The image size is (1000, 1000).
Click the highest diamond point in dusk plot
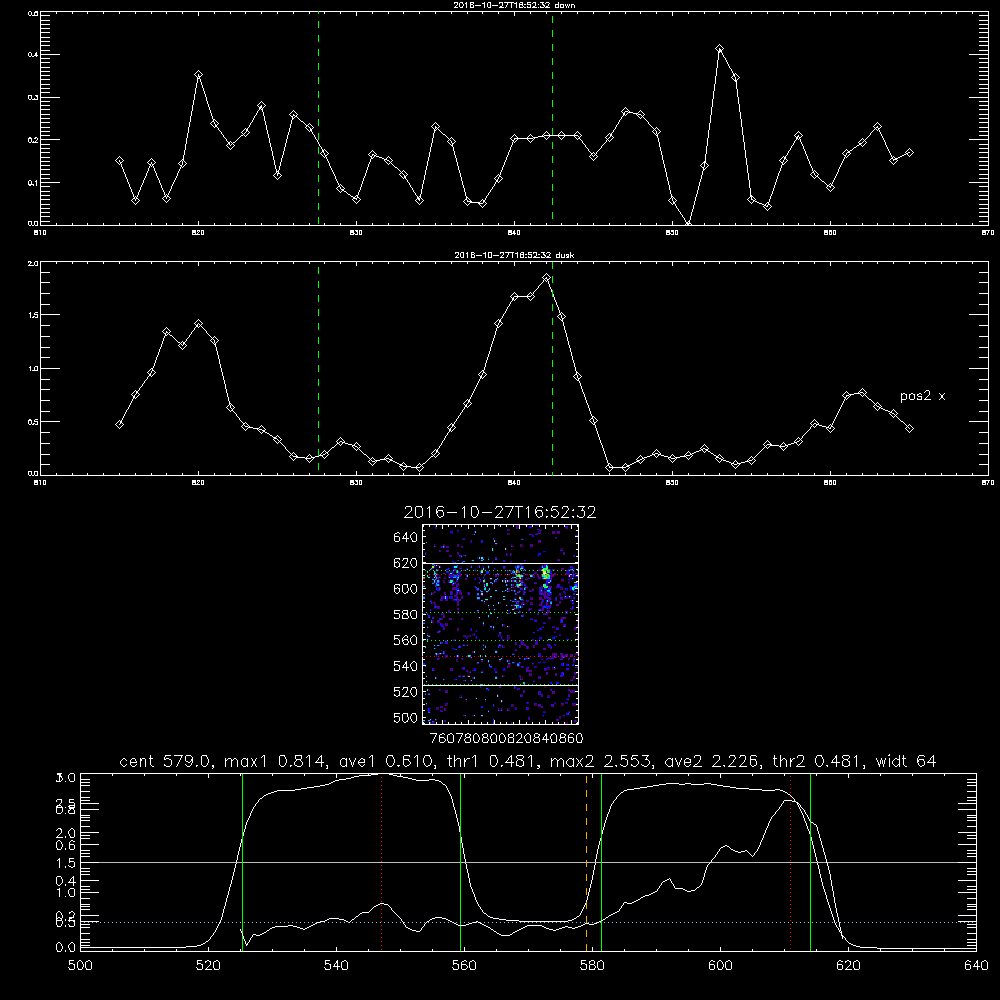[x=546, y=277]
